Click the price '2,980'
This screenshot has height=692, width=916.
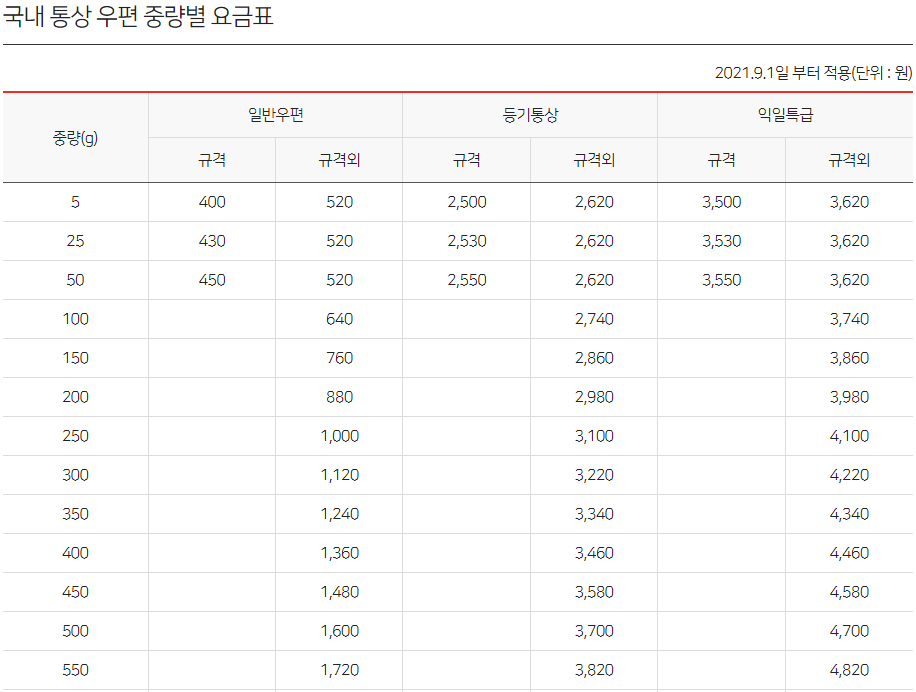tap(594, 397)
